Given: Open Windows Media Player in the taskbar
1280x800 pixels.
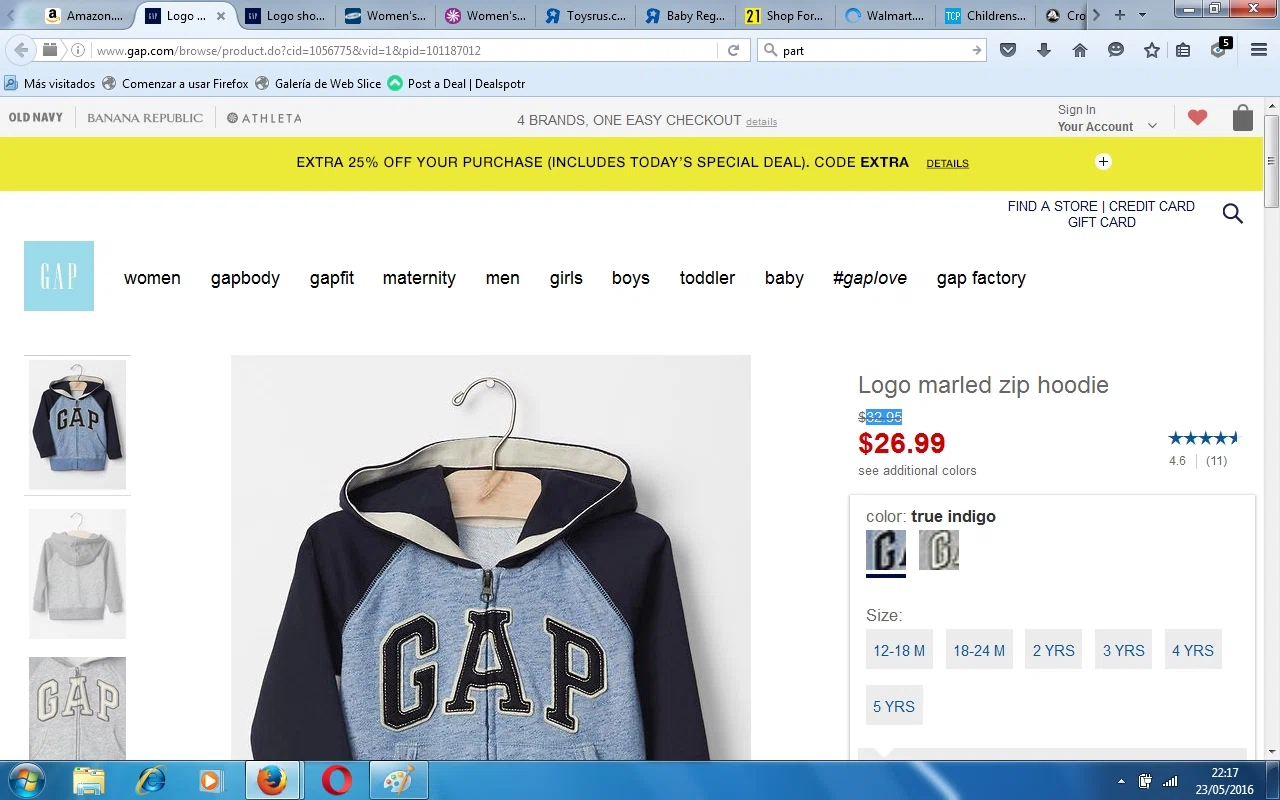Looking at the screenshot, I should click(211, 780).
